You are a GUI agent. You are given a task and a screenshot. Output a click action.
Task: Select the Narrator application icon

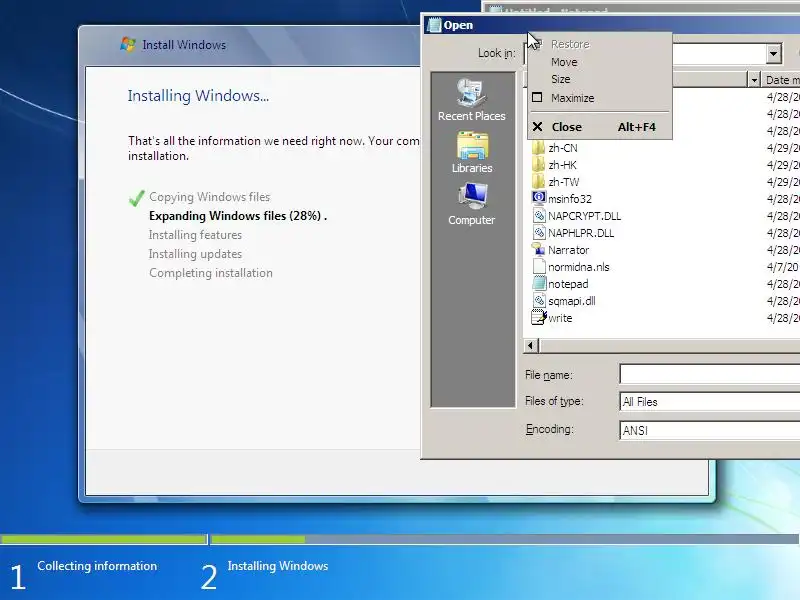(x=539, y=249)
